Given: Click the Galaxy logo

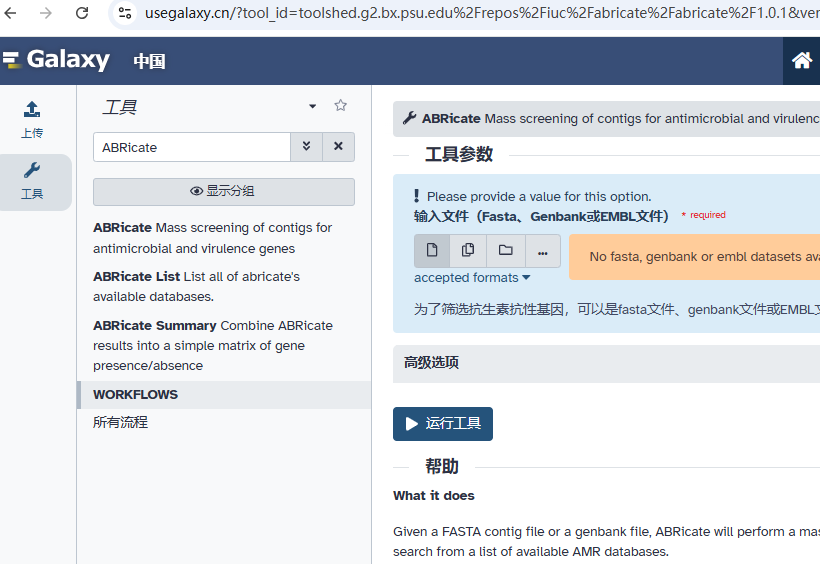Looking at the screenshot, I should click(56, 60).
